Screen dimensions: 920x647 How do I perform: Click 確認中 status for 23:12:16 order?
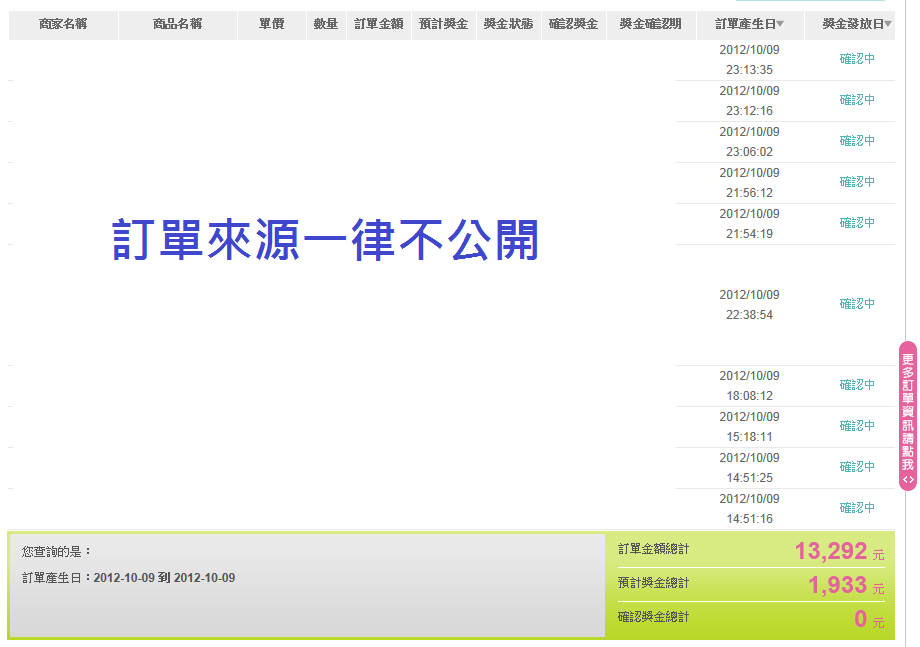click(857, 100)
